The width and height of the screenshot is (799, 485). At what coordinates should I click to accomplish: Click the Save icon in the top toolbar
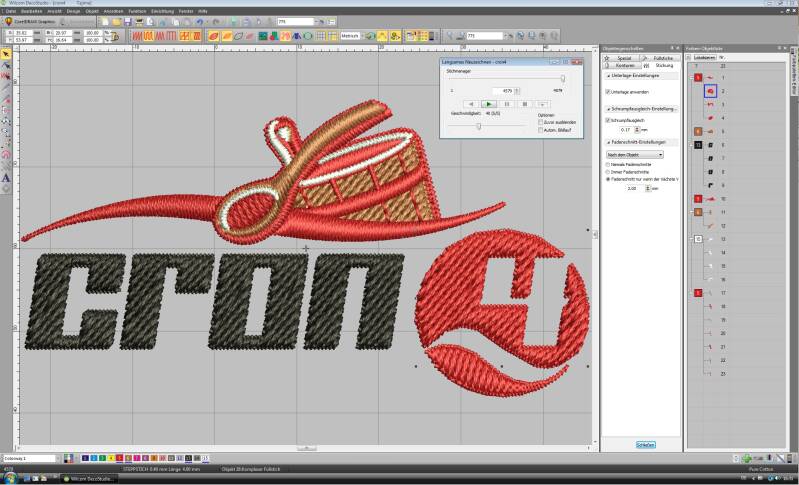(129, 21)
